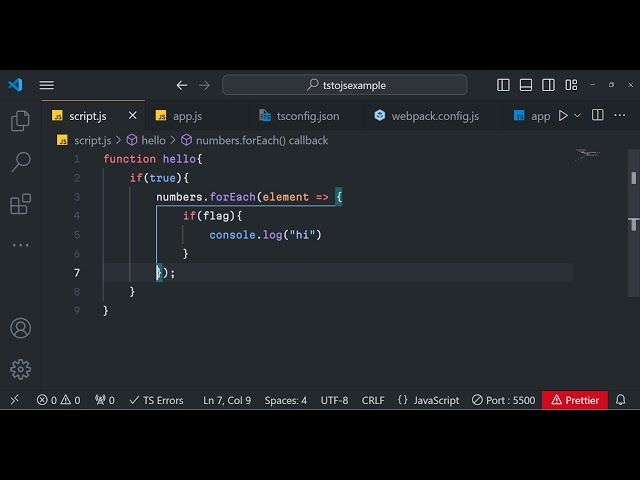This screenshot has height=480, width=640.
Task: Open the Manage gear icon
Action: pos(20,369)
